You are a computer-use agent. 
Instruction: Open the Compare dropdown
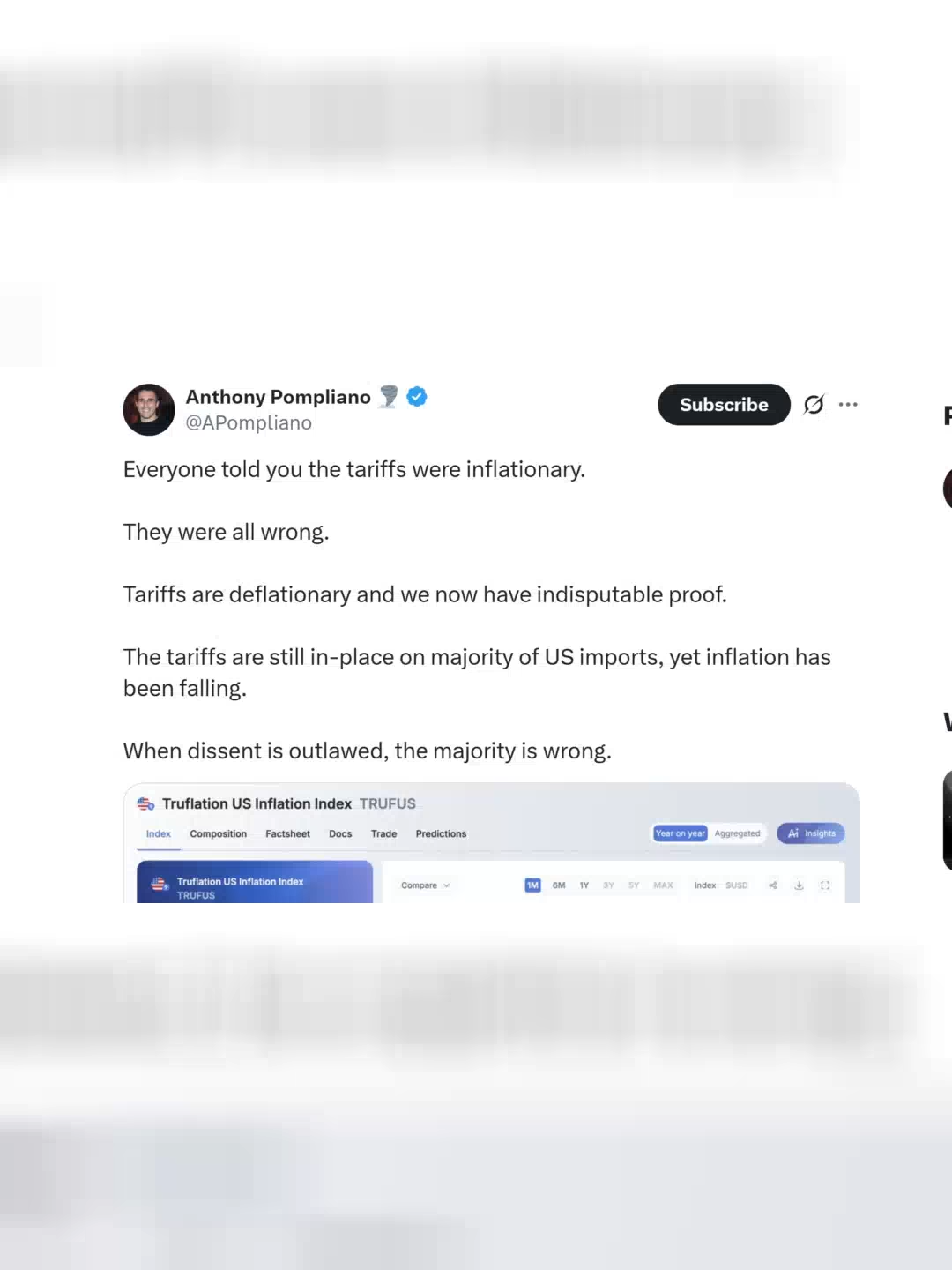click(x=424, y=885)
